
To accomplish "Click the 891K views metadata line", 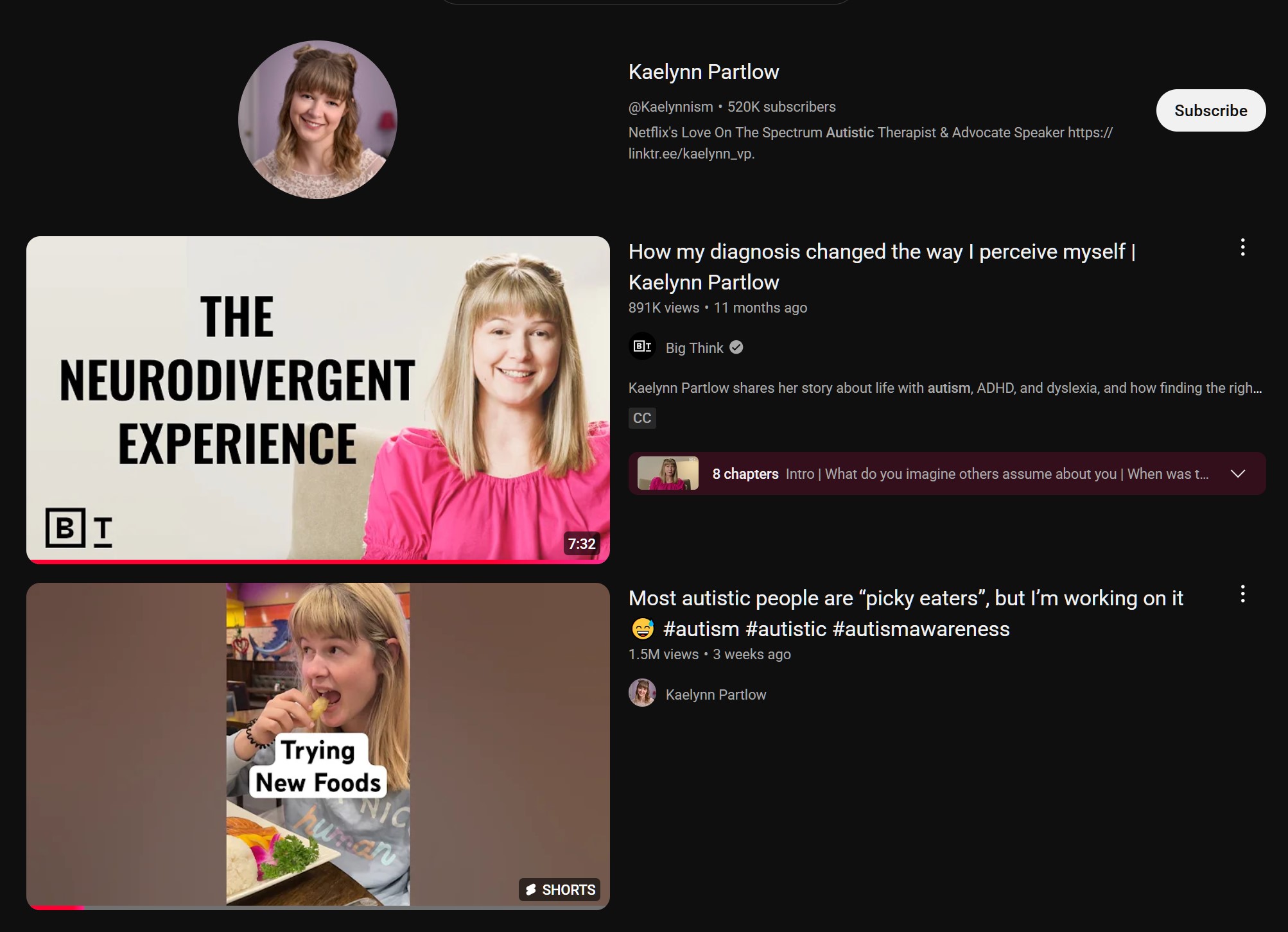I will click(x=718, y=307).
